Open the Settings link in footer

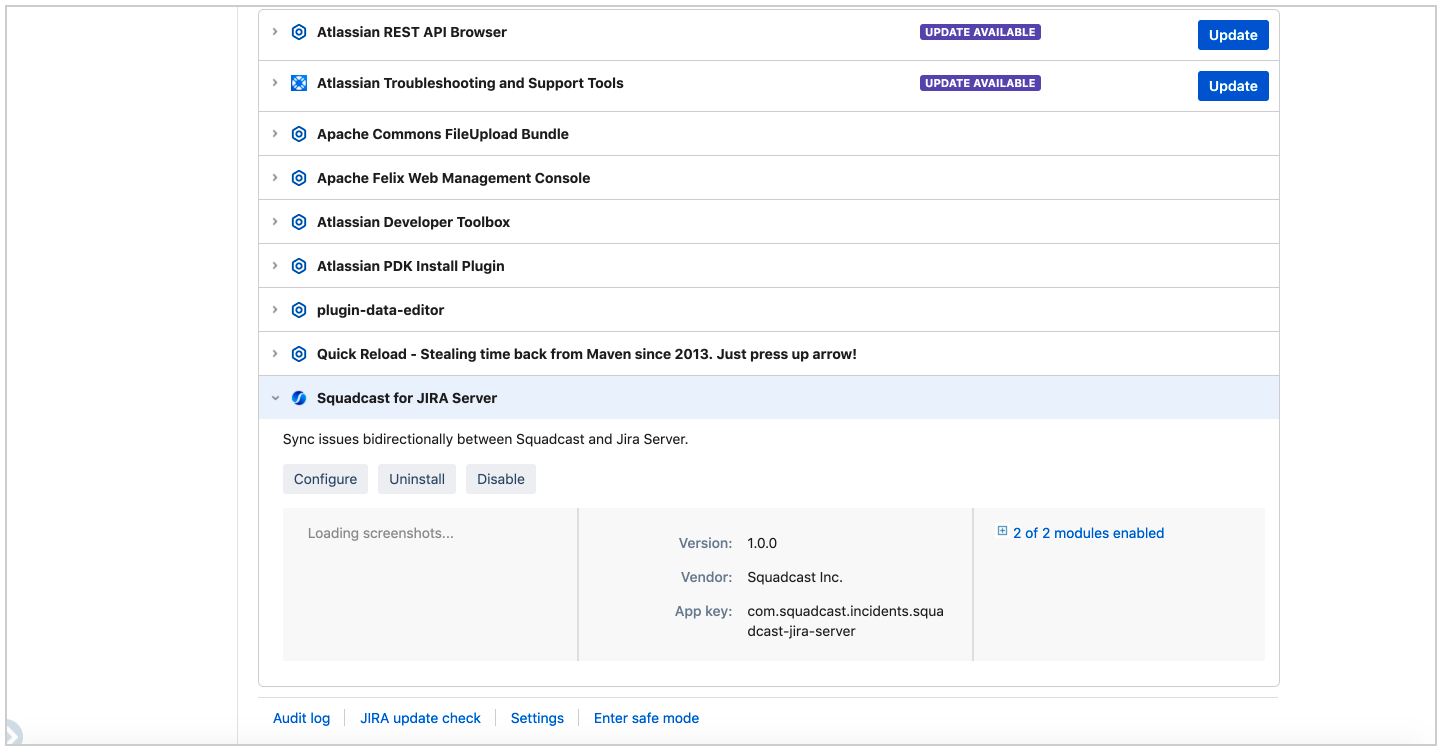click(537, 718)
